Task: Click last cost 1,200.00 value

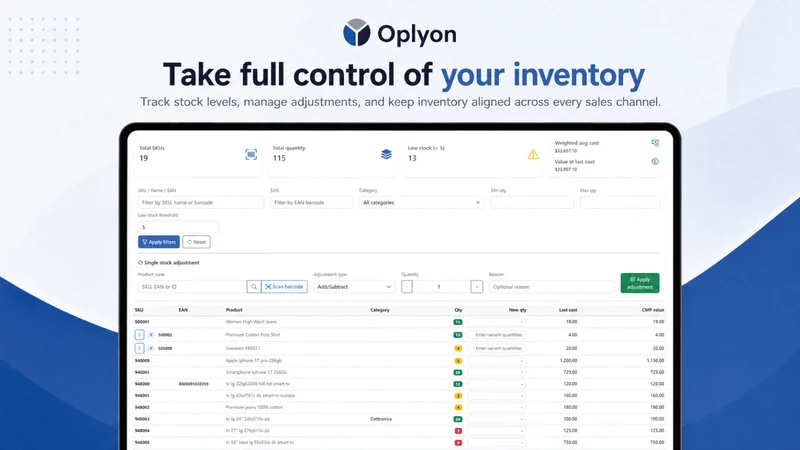Action: (x=568, y=361)
